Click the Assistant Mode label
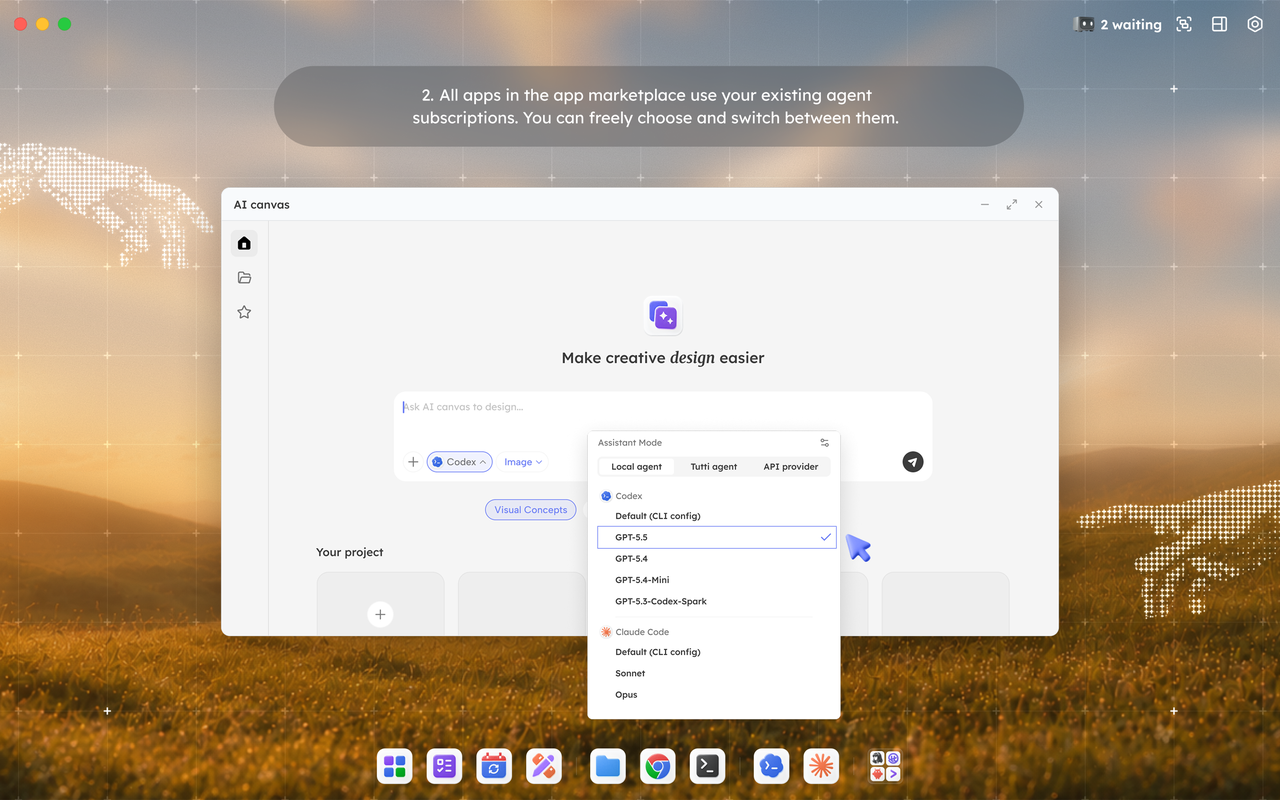 point(630,443)
